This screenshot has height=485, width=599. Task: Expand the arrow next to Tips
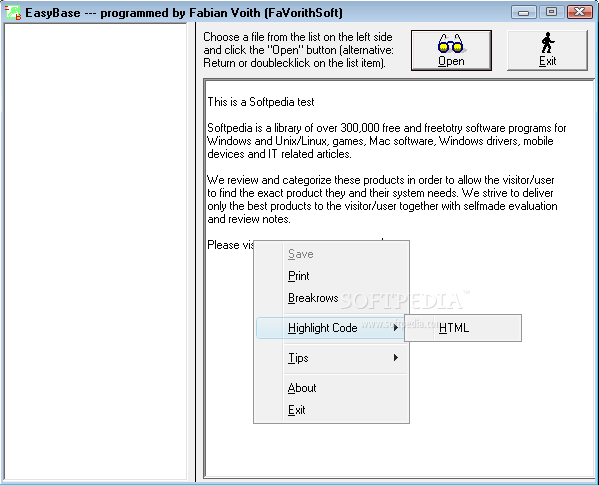(396, 357)
